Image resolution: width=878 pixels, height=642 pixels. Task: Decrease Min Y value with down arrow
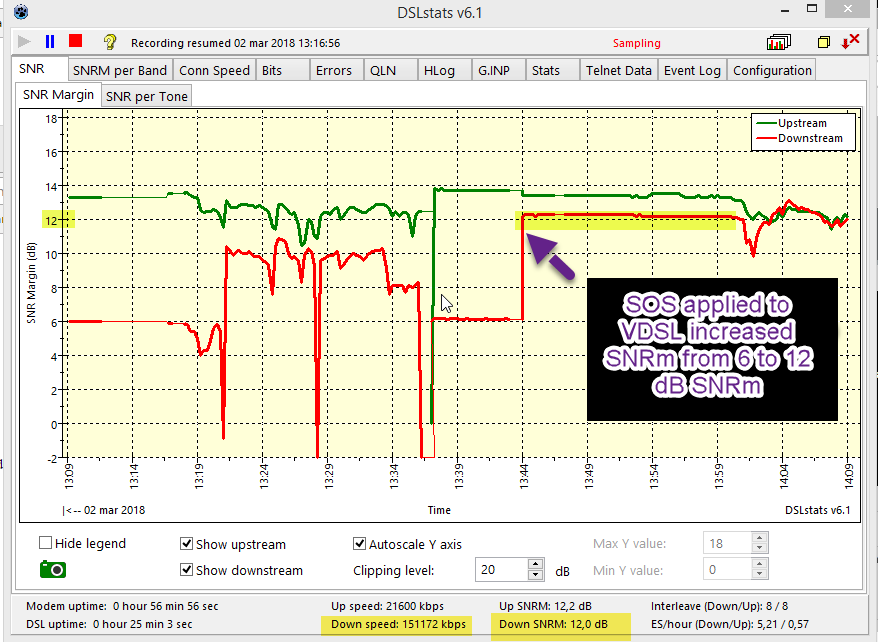point(760,575)
